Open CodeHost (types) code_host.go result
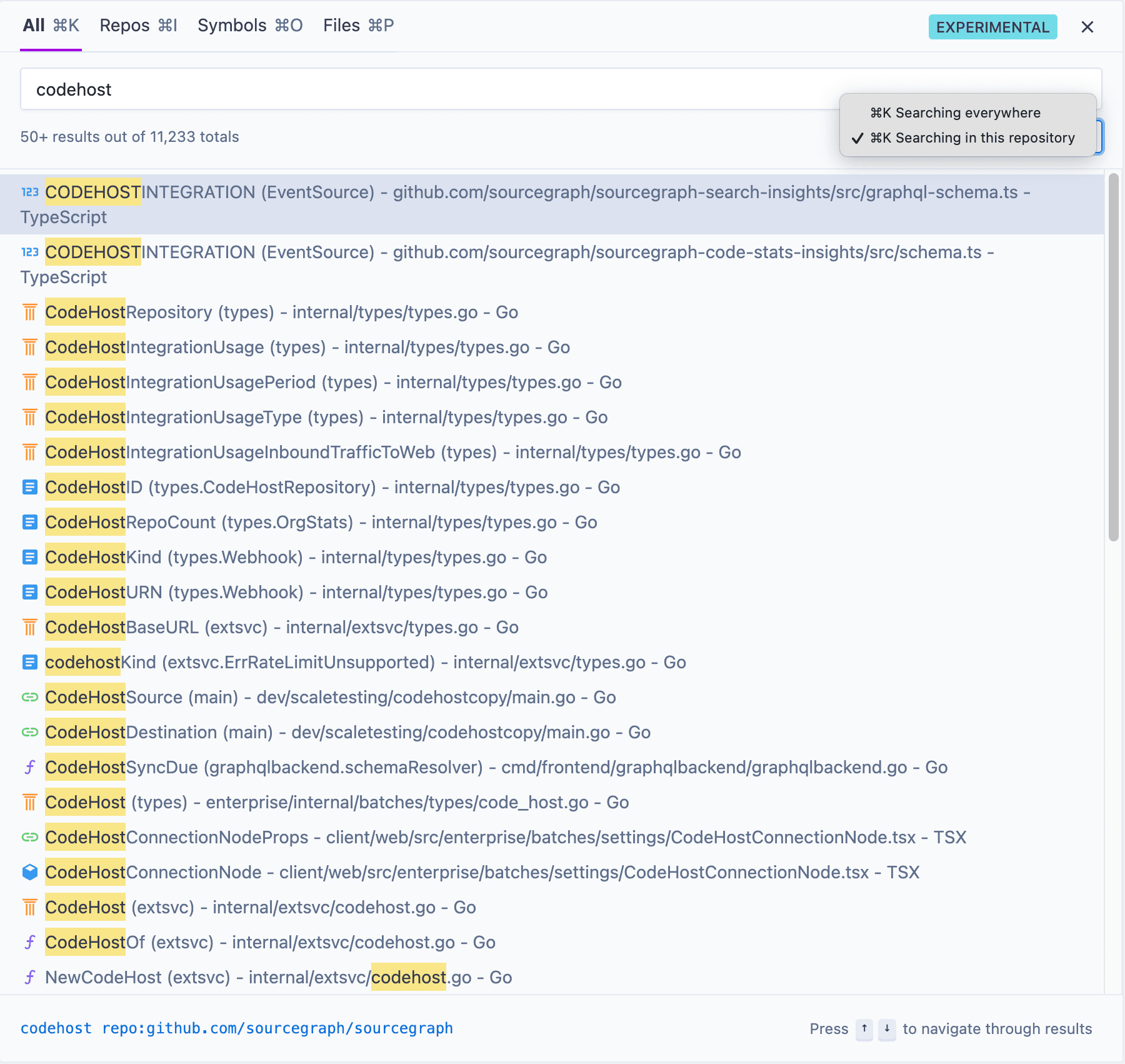The width and height of the screenshot is (1125, 1064). click(552, 802)
